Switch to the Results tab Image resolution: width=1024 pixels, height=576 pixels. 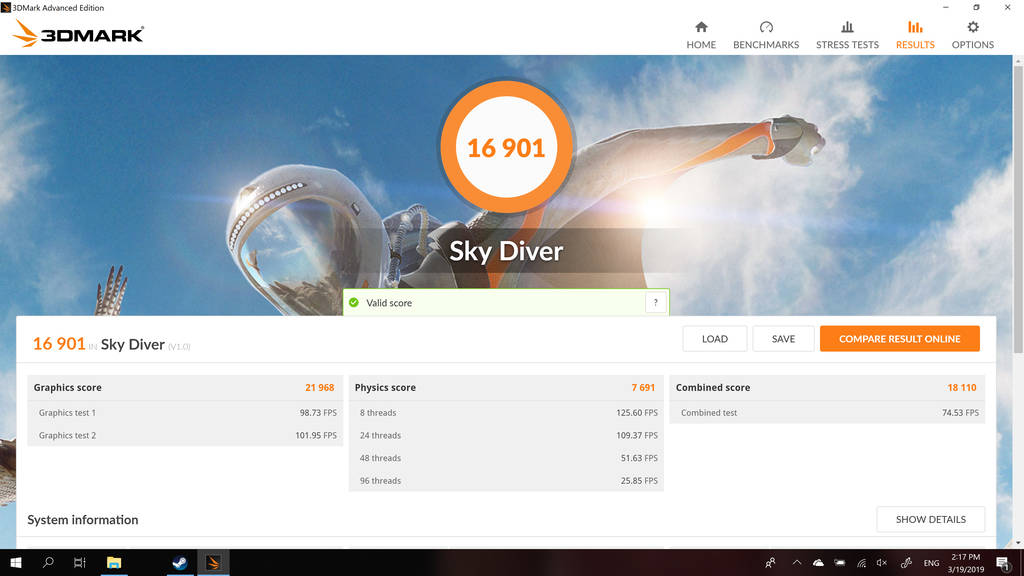click(915, 35)
